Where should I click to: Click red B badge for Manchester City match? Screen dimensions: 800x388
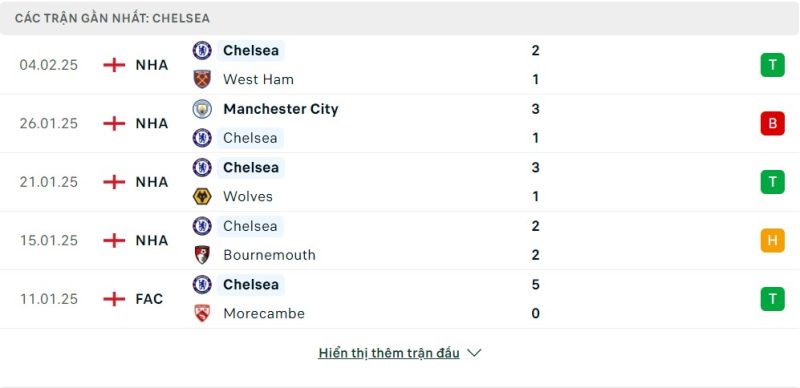coord(772,124)
